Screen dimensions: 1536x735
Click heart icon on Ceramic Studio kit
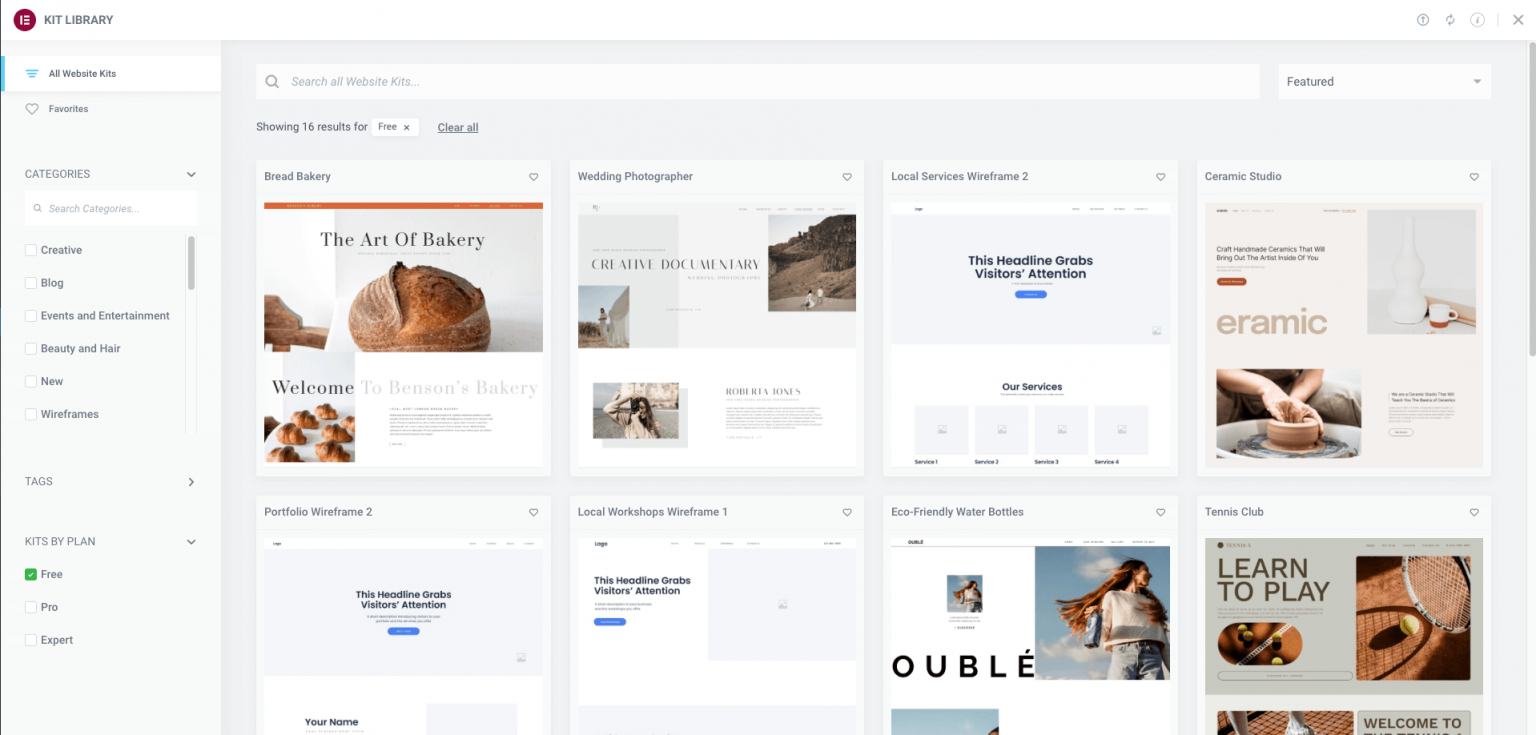pyautogui.click(x=1474, y=177)
